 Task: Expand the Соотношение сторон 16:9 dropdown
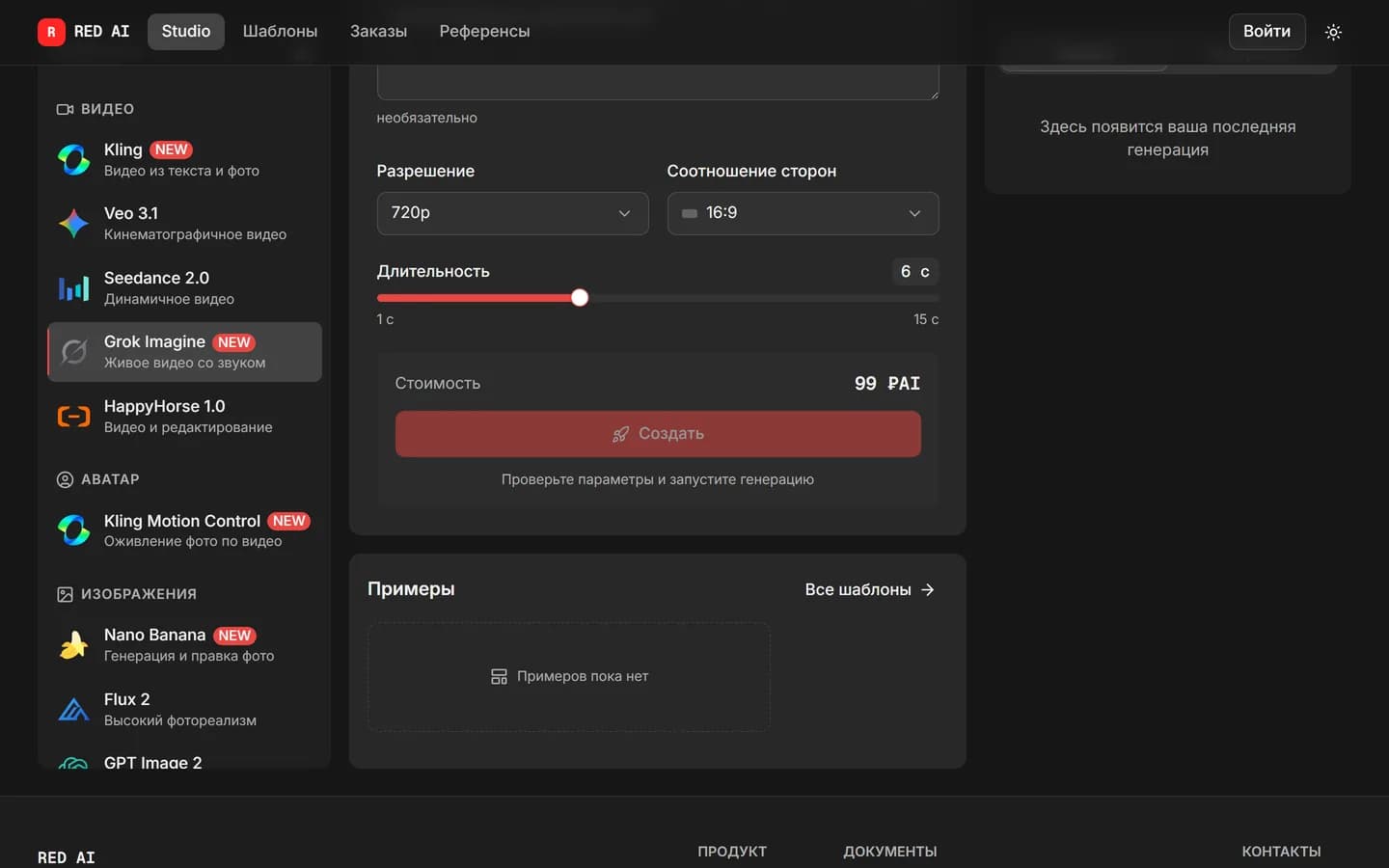click(803, 213)
